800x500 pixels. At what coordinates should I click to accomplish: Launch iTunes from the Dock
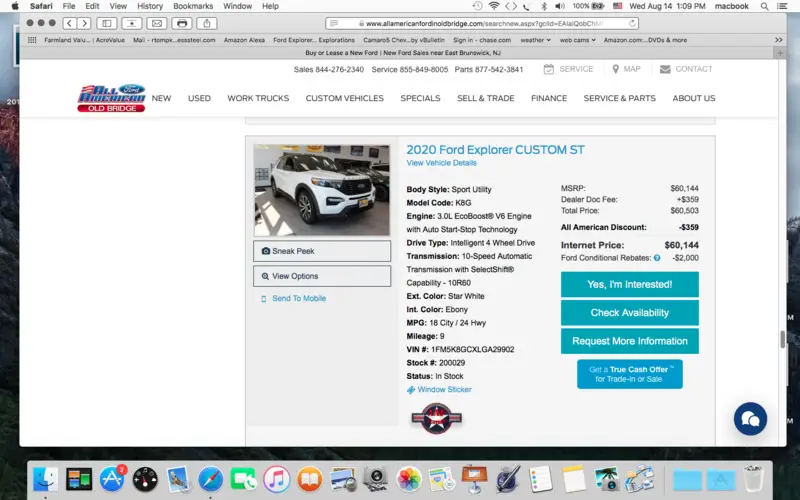pos(277,479)
